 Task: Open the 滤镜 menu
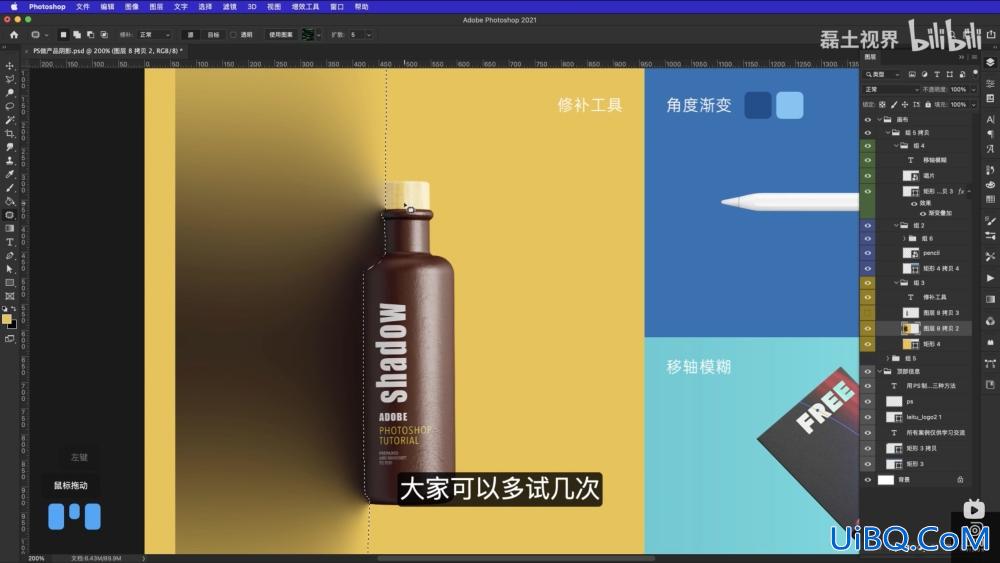[230, 6]
